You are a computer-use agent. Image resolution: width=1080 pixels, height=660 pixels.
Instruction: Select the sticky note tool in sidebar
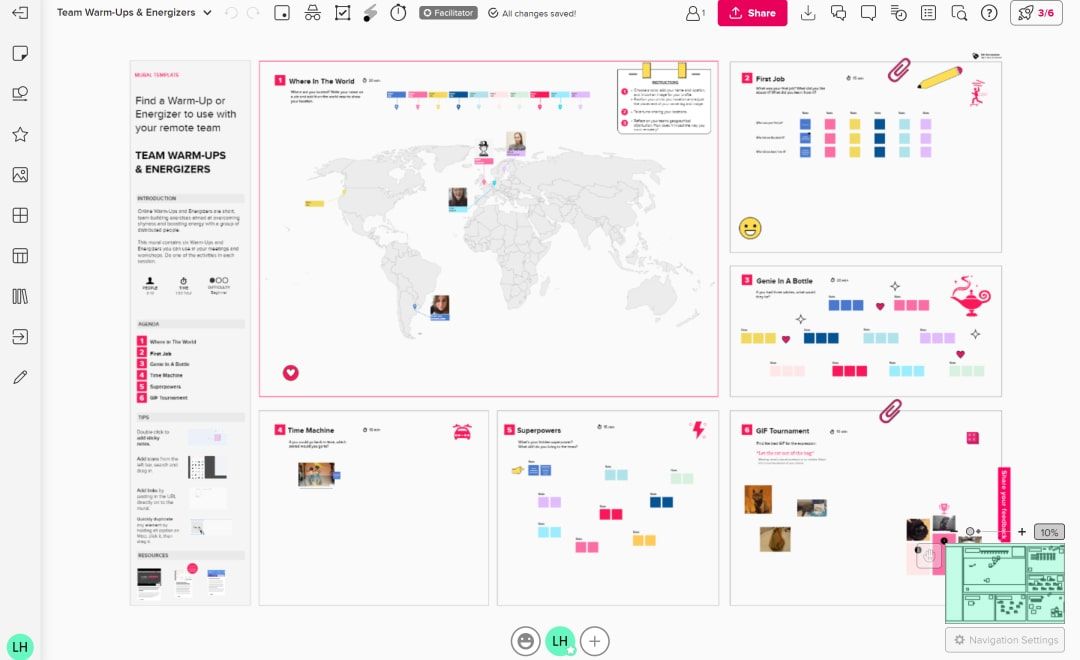click(20, 54)
